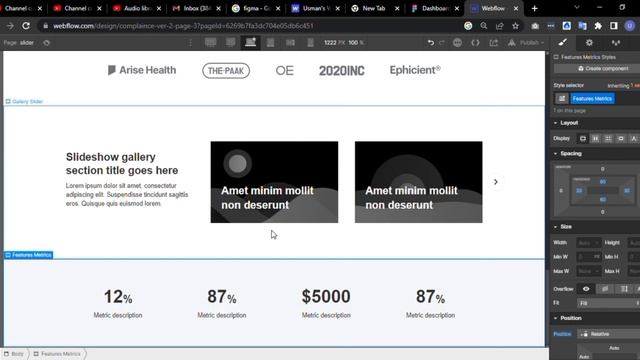Open the three-dot breakpoint options menu
Screen dimensions: 640x360
click(x=190, y=42)
